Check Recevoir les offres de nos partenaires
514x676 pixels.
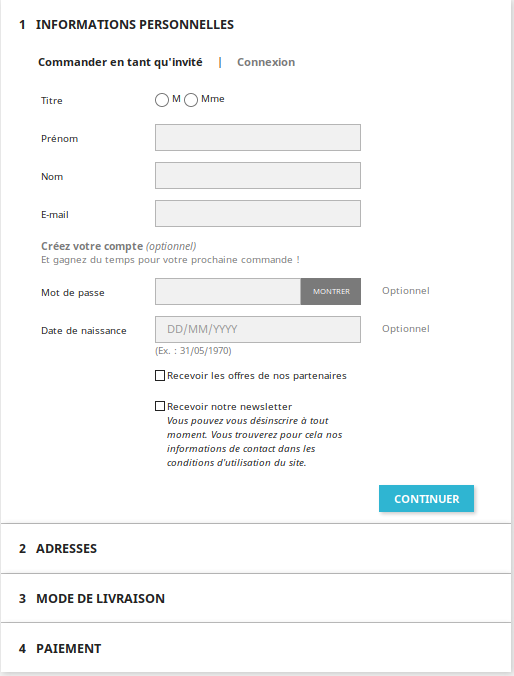click(x=160, y=376)
